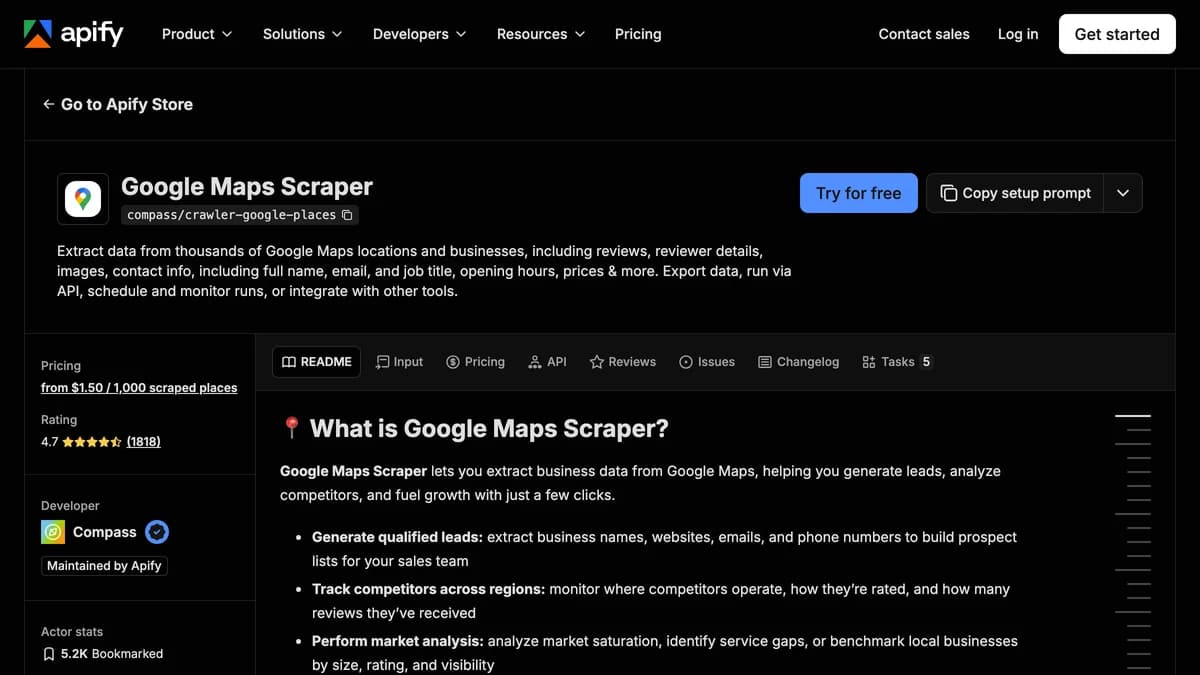
Task: Jump to first section in README outline
Action: point(1133,415)
